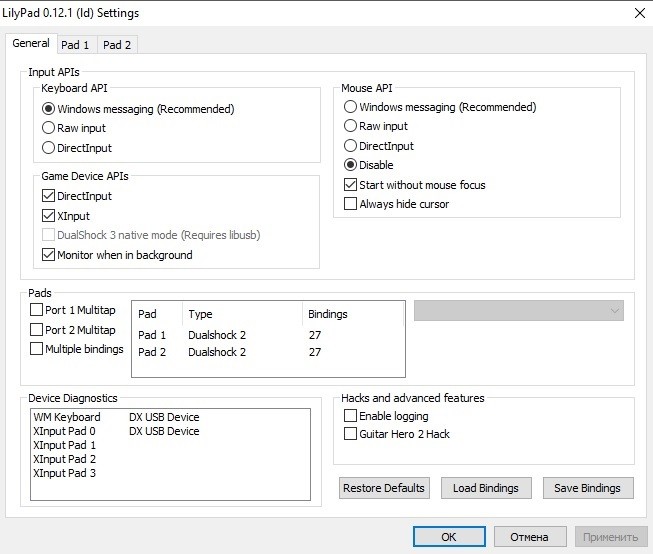The image size is (653, 554).
Task: Close the LilyPad settings window
Action: [x=638, y=13]
